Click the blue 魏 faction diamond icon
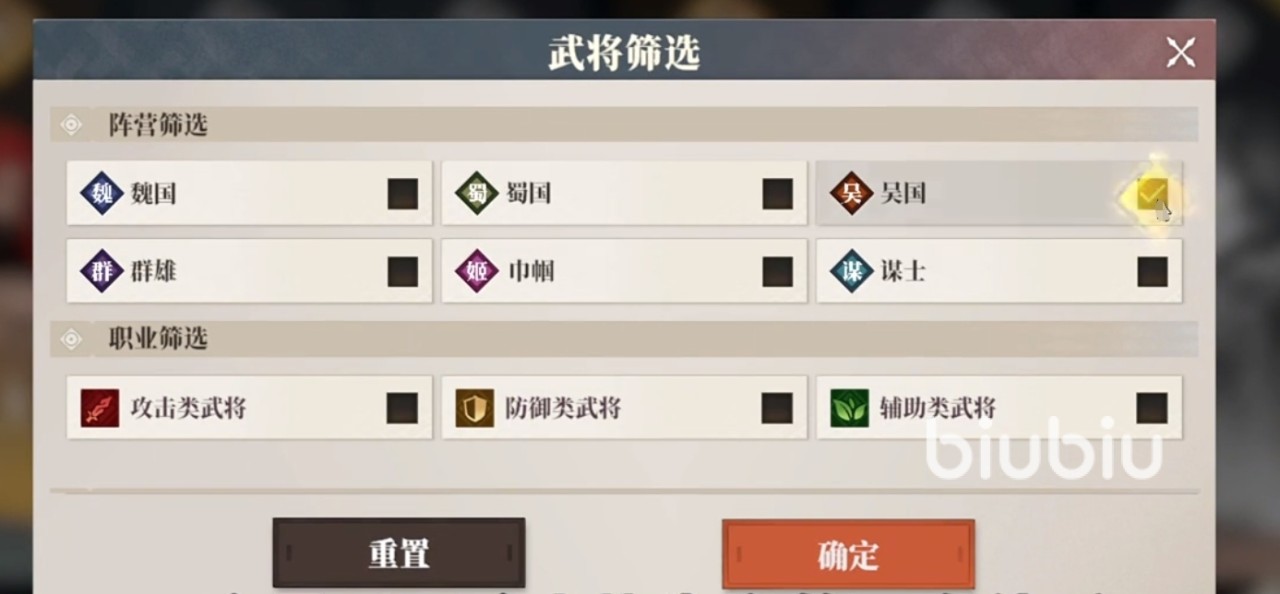Screen dimensions: 1280x594 click(x=101, y=193)
